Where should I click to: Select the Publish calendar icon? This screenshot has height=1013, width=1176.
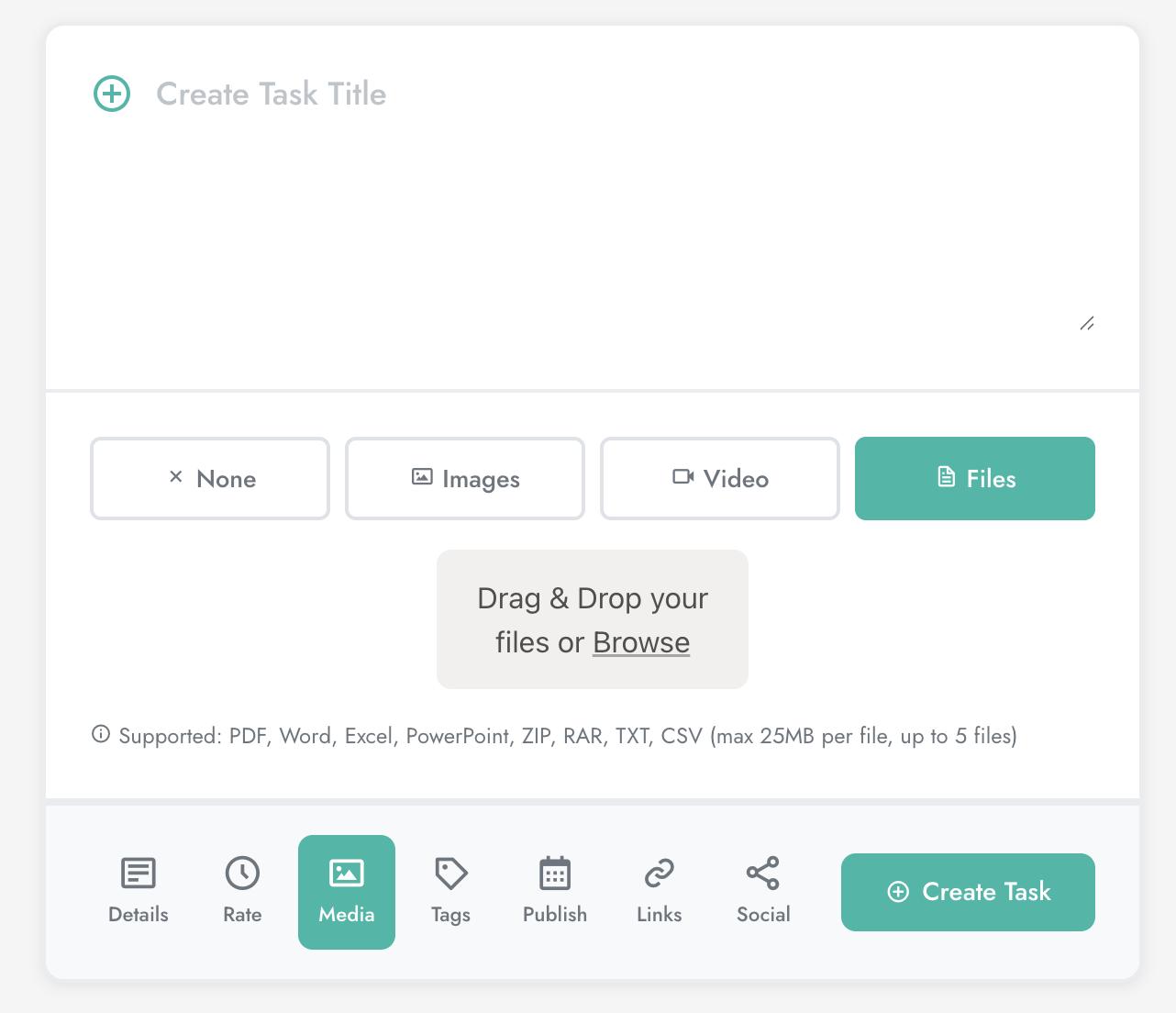554,874
